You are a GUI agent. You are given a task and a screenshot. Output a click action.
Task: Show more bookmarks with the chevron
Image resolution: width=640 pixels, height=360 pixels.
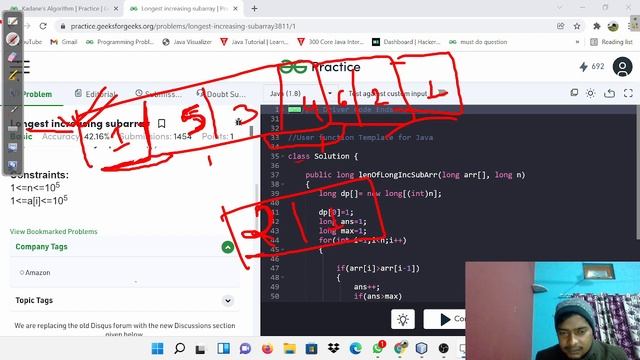coord(577,42)
